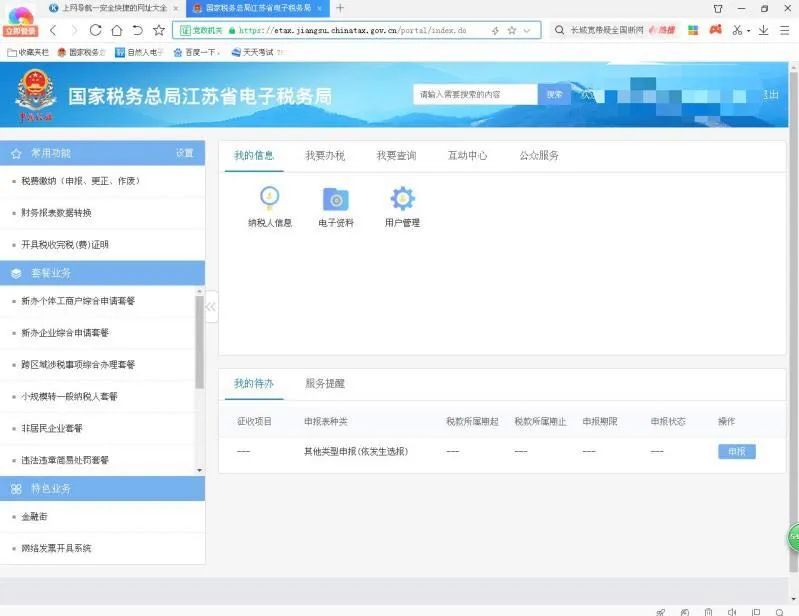Click browser forward arrow
The height and width of the screenshot is (616, 799).
74,30
